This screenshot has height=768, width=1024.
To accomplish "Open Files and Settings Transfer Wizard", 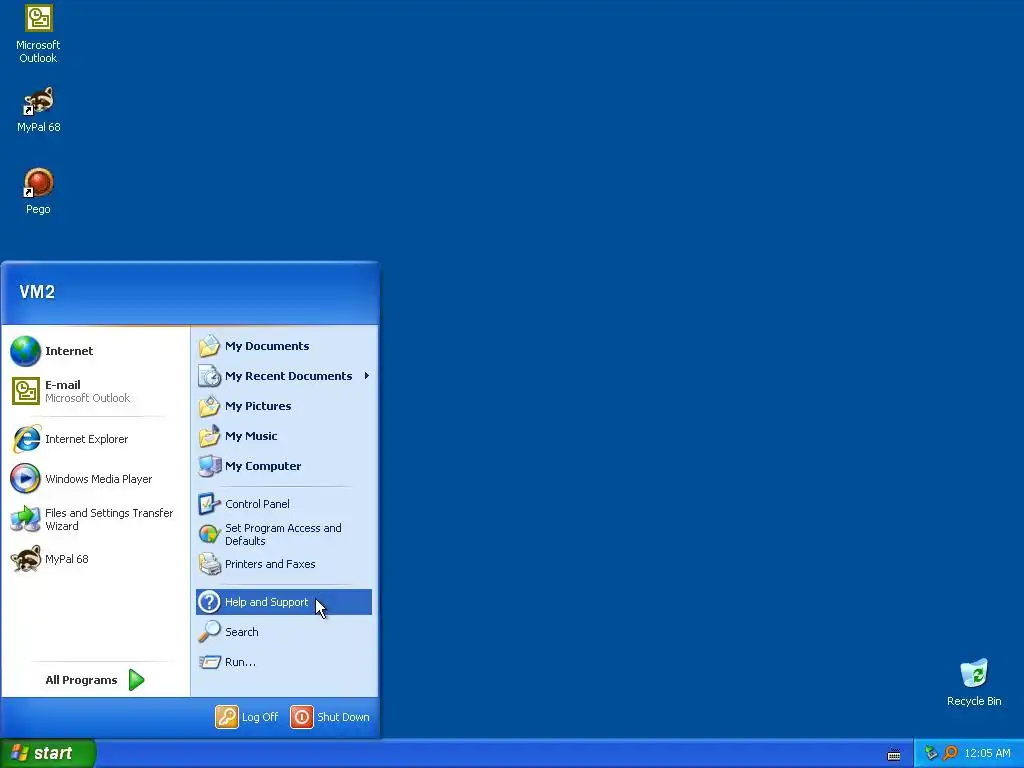I will tap(95, 519).
